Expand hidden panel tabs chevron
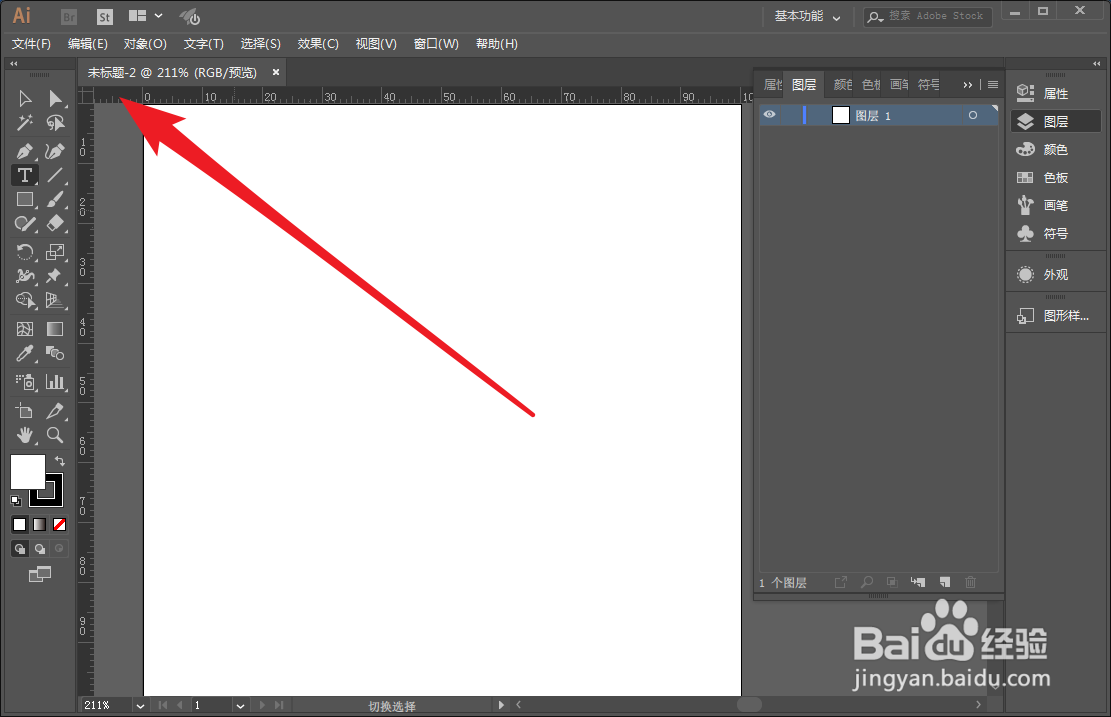1111x717 pixels. tap(967, 85)
